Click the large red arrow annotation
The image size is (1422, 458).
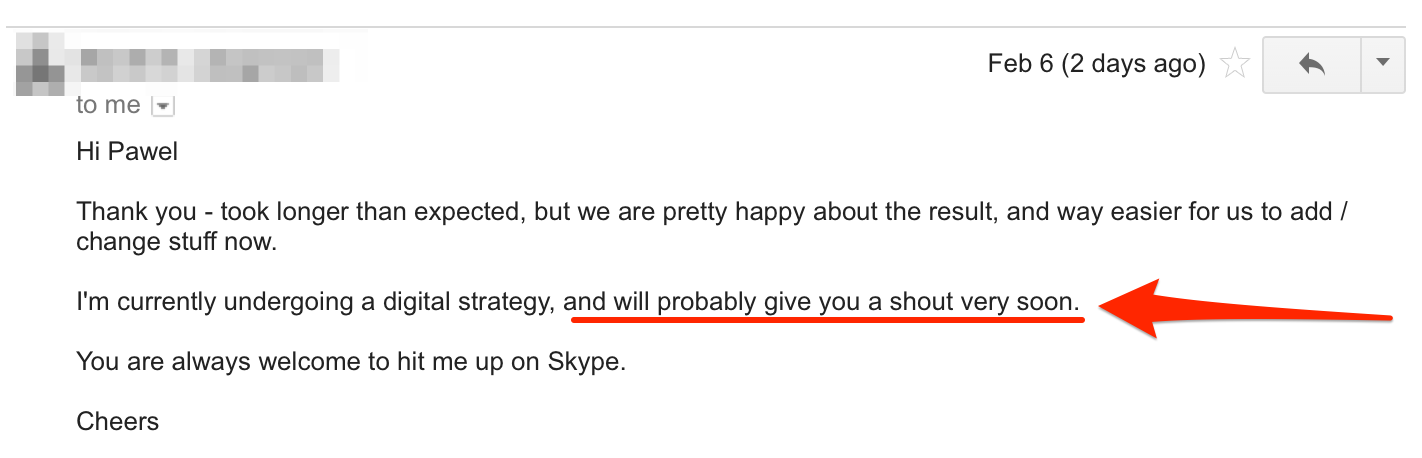tap(1247, 308)
